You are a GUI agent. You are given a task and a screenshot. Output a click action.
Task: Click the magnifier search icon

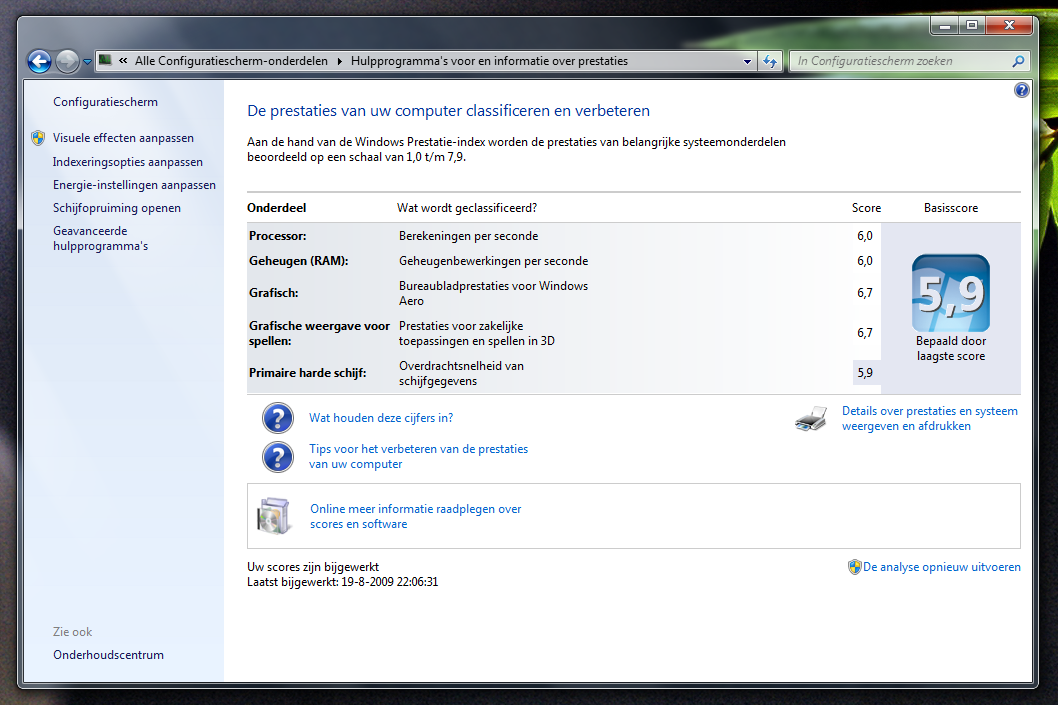click(x=1018, y=61)
